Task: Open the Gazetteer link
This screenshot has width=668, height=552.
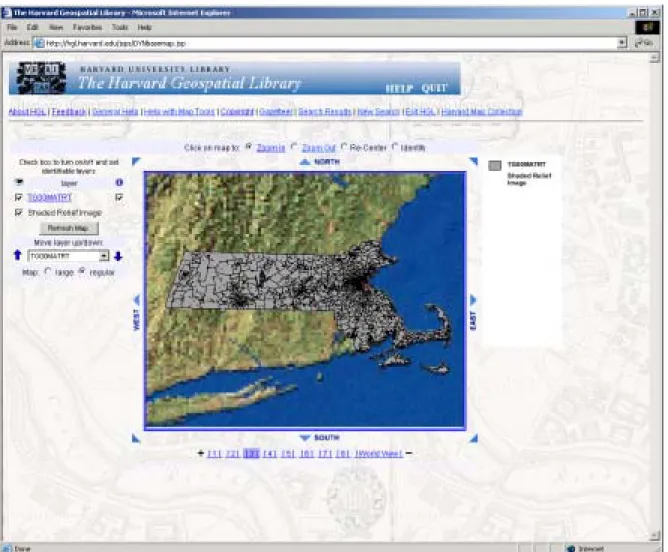Action: point(276,112)
